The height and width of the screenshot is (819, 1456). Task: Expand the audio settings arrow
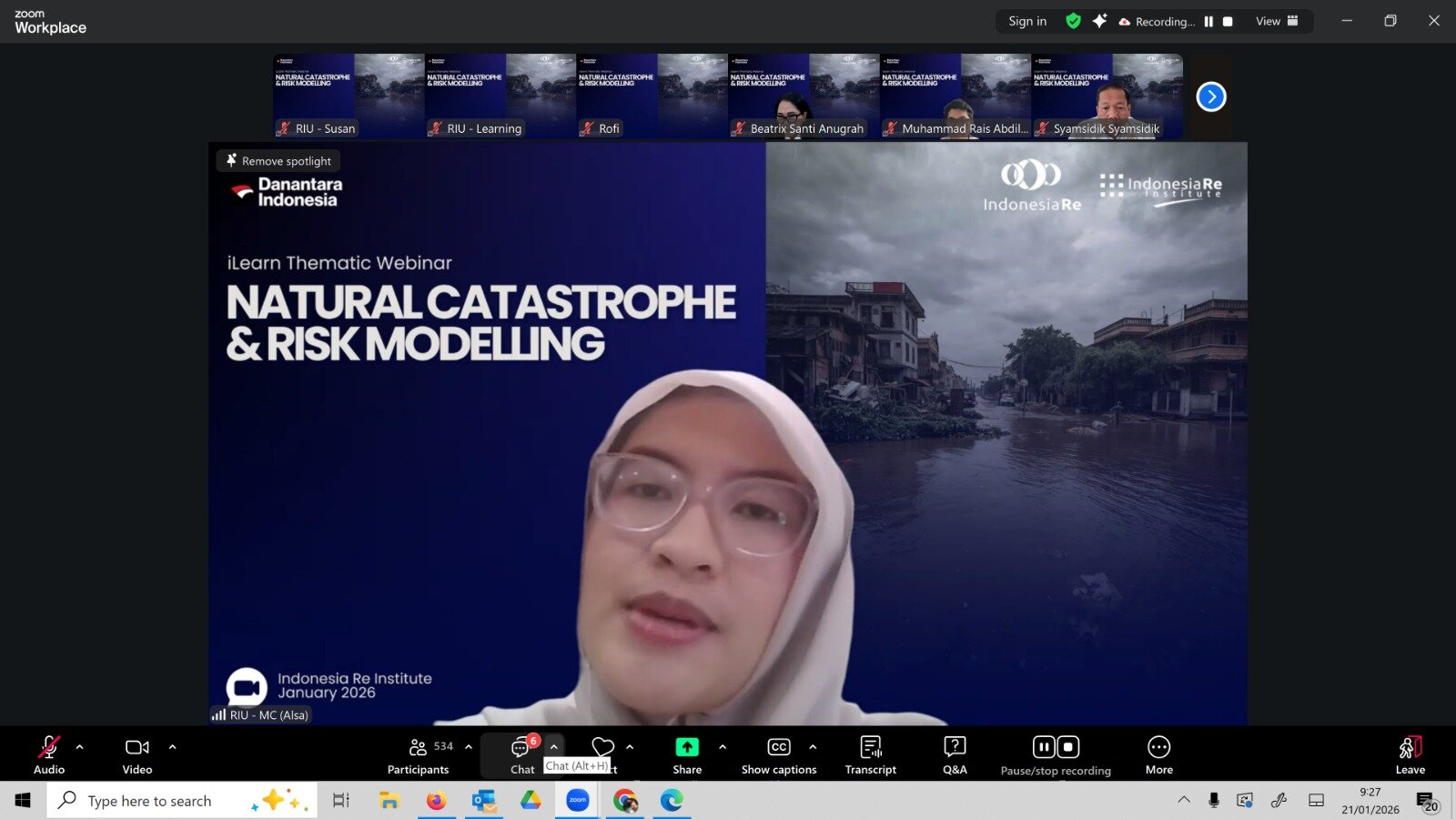coord(80,747)
